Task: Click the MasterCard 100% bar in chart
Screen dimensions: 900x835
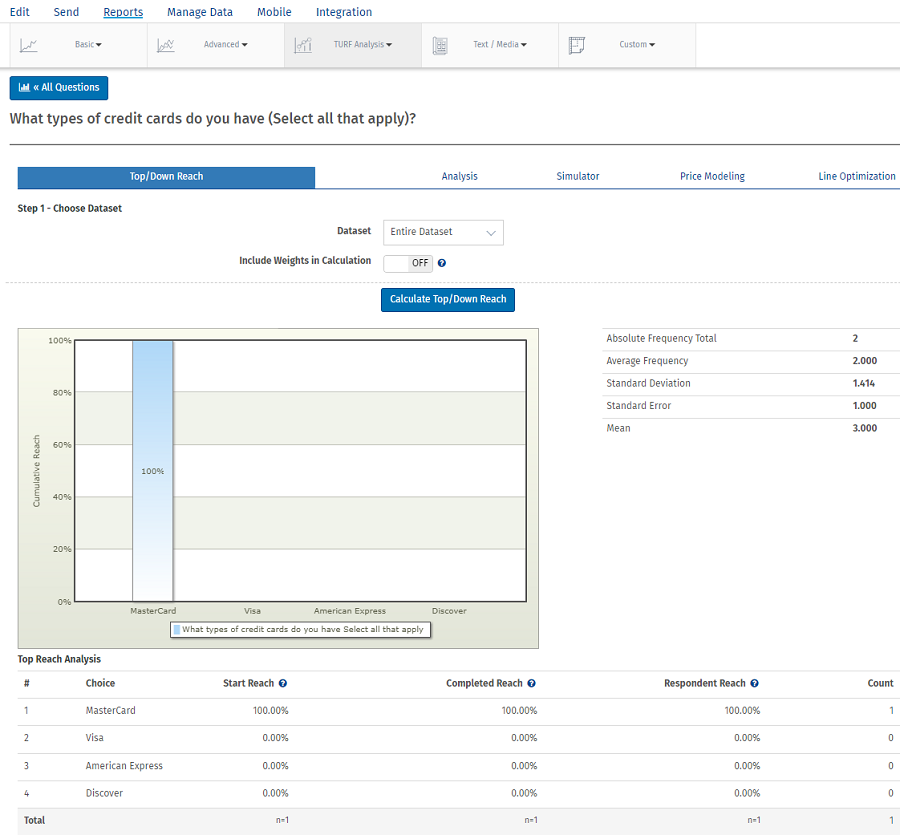Action: pos(153,470)
